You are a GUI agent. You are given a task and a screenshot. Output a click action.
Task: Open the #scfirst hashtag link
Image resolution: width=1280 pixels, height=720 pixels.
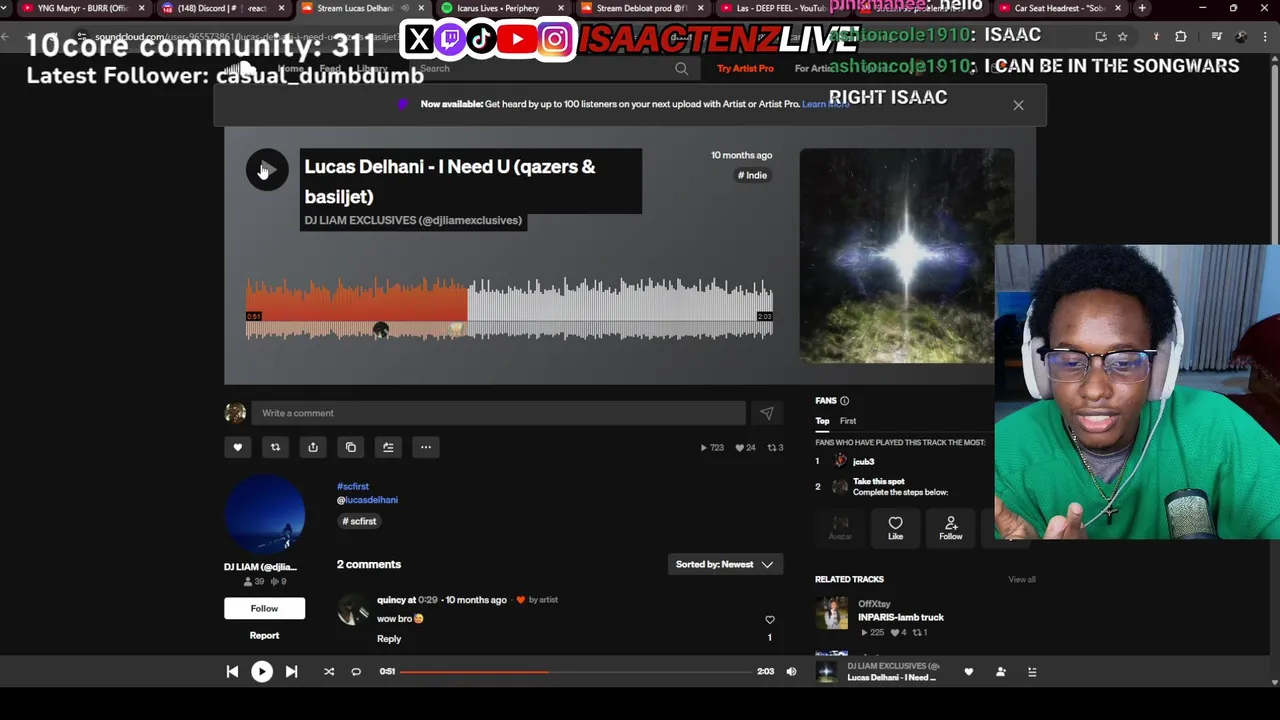click(x=353, y=487)
